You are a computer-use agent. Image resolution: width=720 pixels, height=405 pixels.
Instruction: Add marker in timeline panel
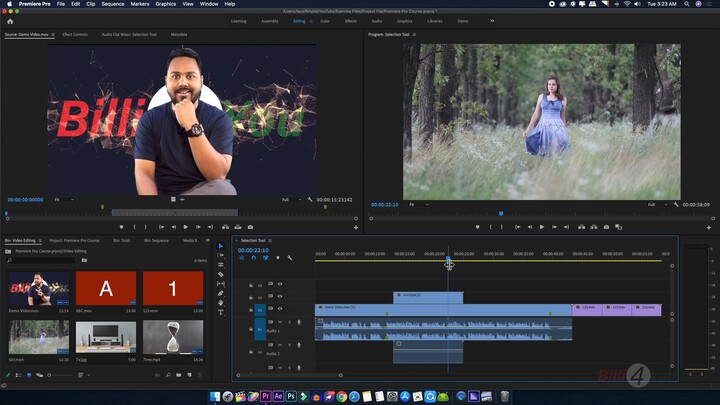pos(278,258)
